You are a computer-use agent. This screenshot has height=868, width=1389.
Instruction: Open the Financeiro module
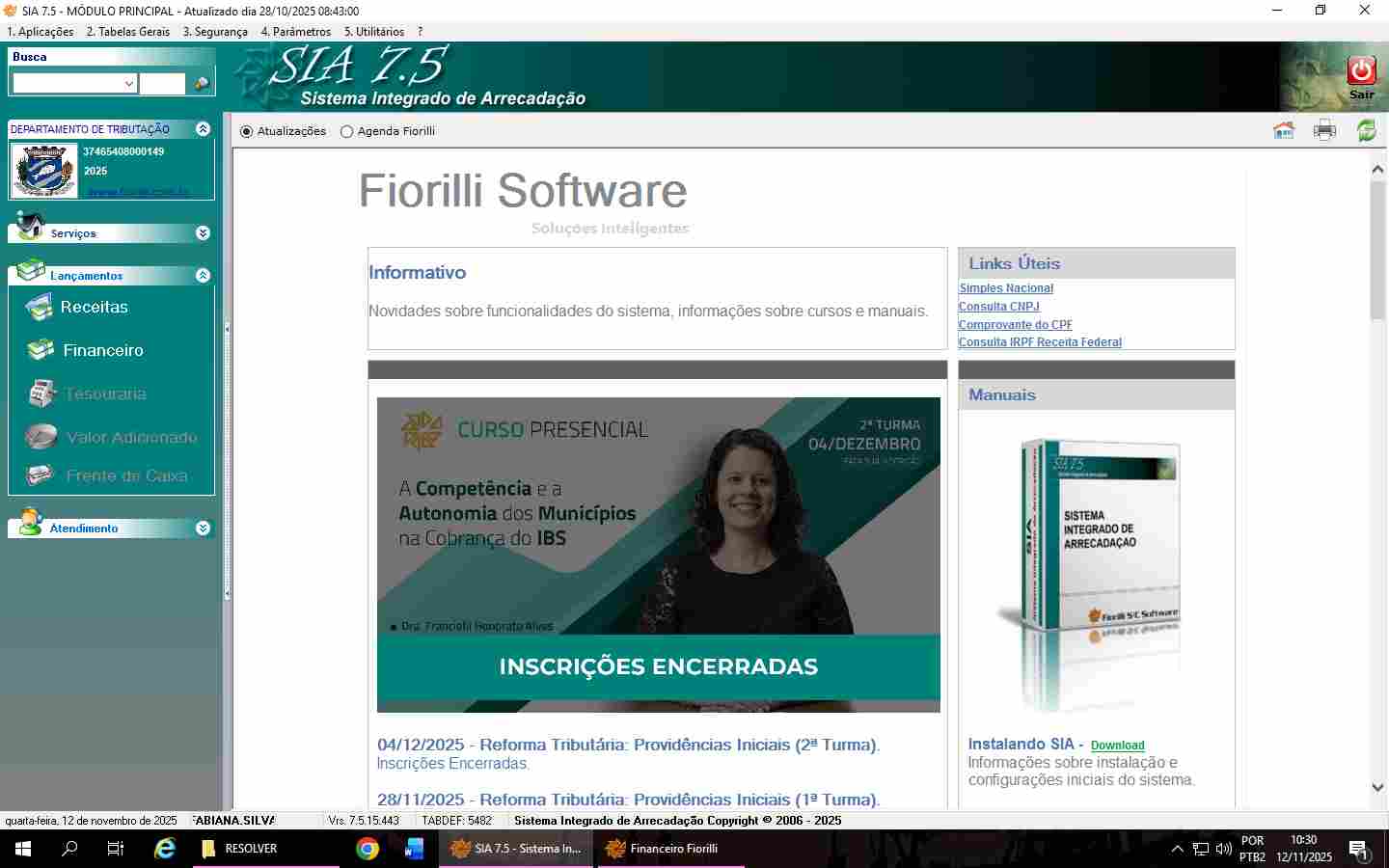(102, 350)
